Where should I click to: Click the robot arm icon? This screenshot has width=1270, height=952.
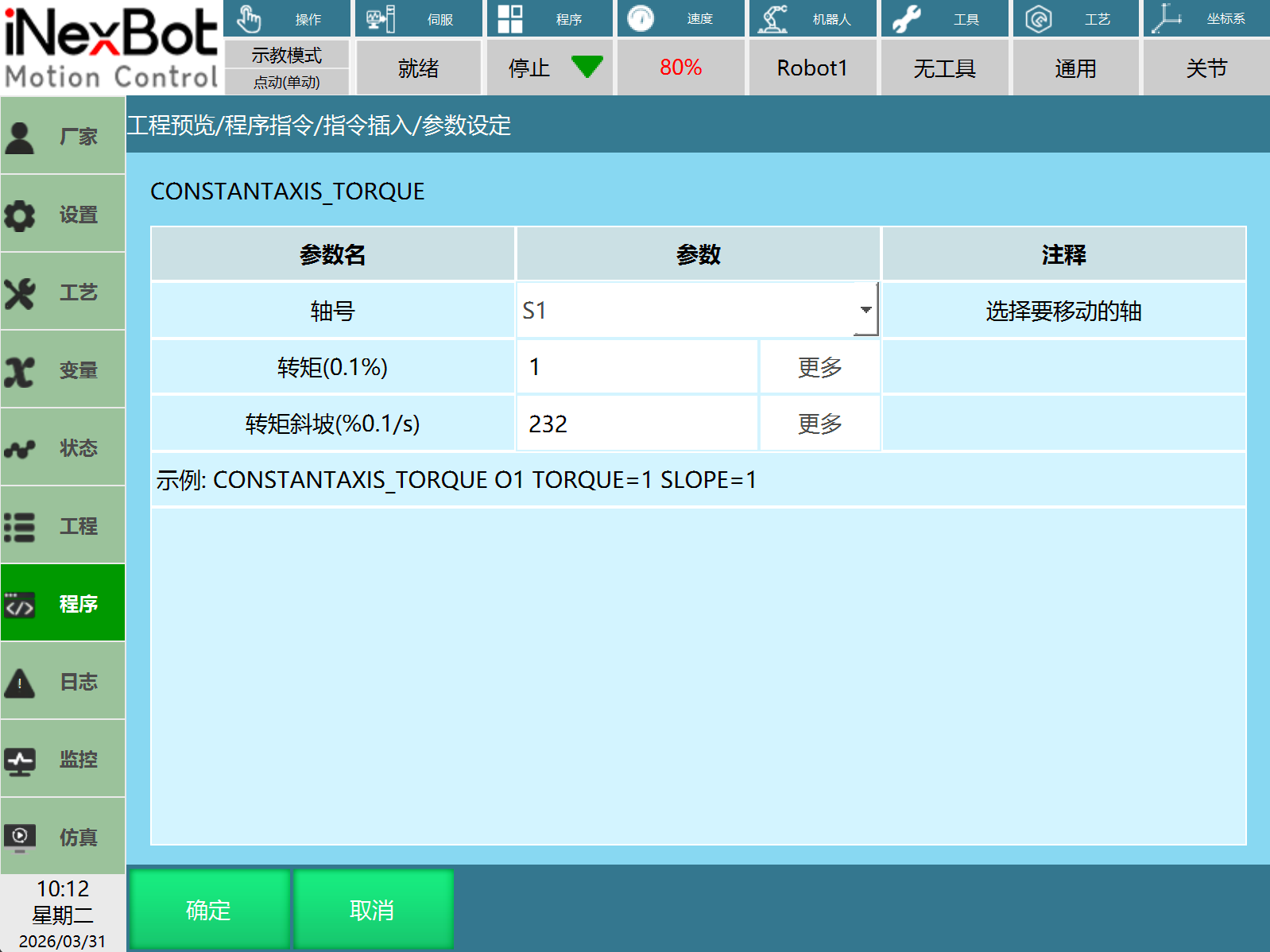(x=772, y=18)
